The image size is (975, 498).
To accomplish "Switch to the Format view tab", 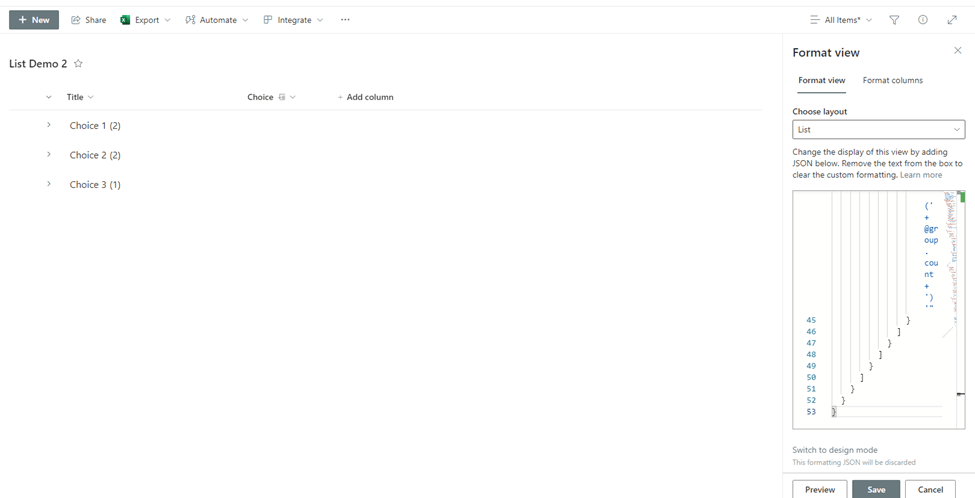I will pyautogui.click(x=821, y=80).
